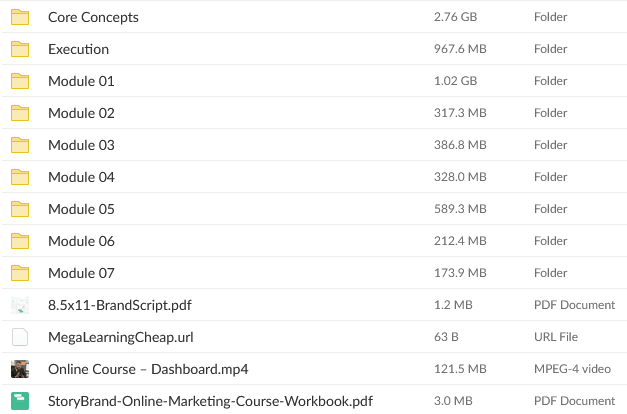Screen dimensions: 627x414
Task: Open the Module 05 folder name
Action: coord(81,209)
